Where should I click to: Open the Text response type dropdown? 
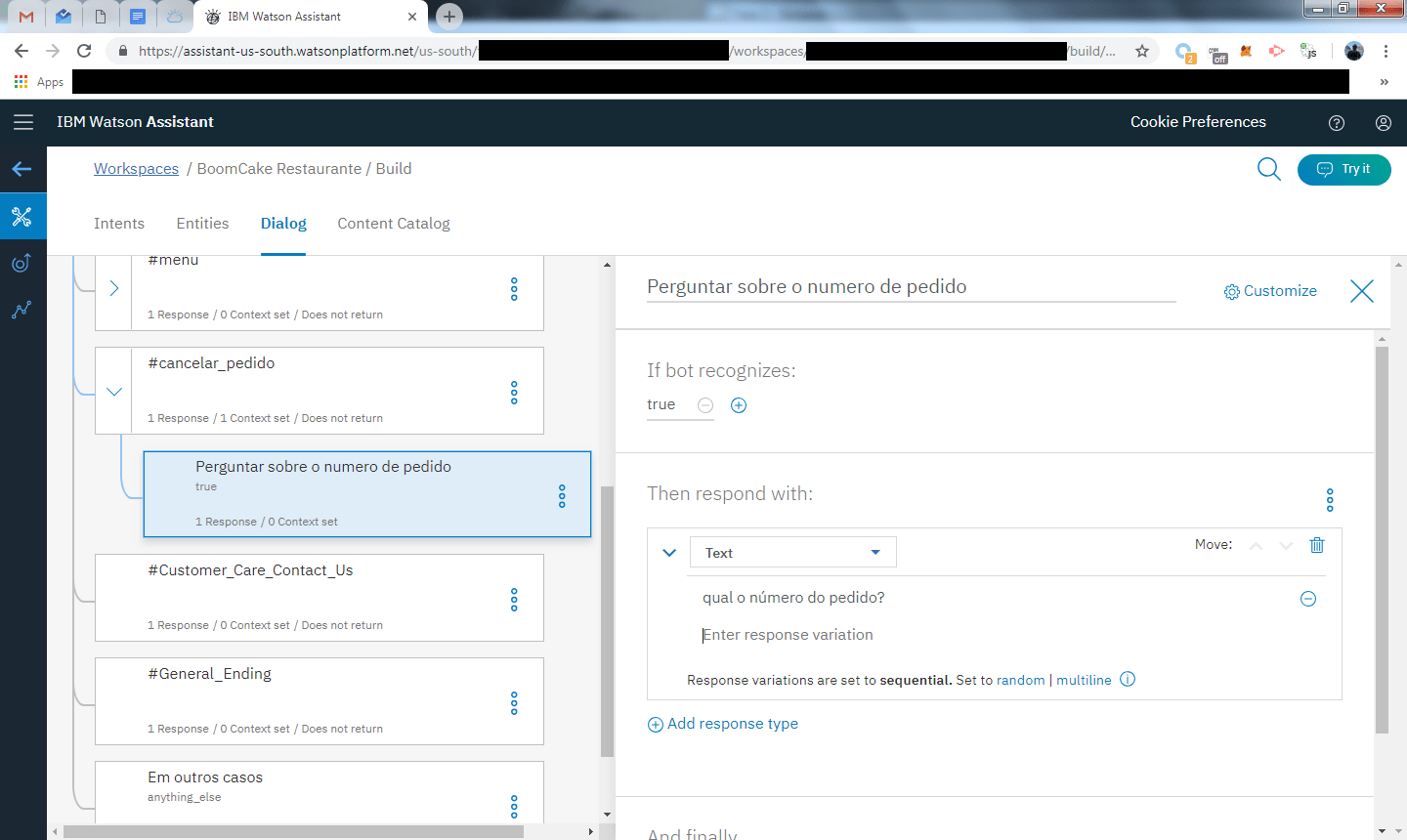pyautogui.click(x=793, y=553)
